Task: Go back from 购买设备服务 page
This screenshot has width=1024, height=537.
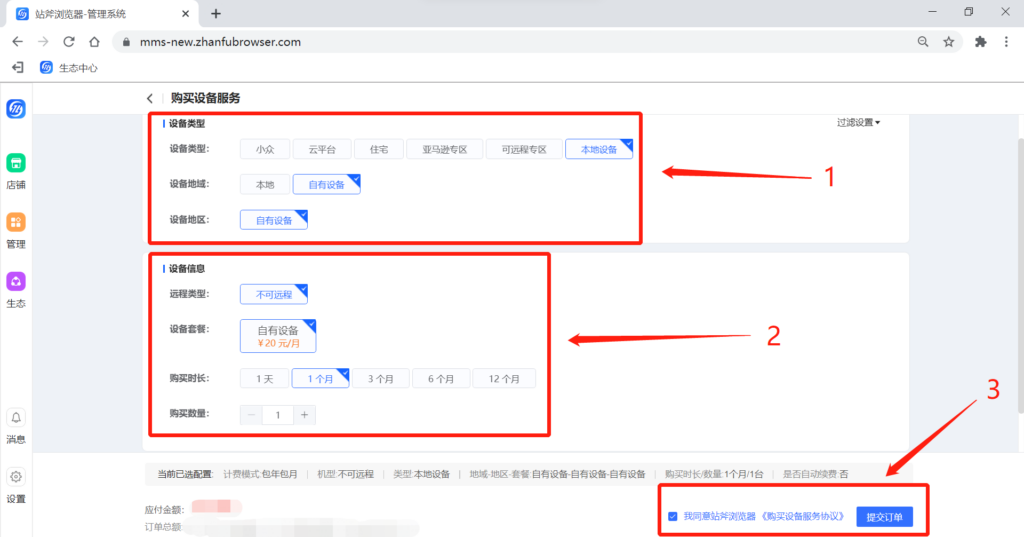Action: pos(150,98)
